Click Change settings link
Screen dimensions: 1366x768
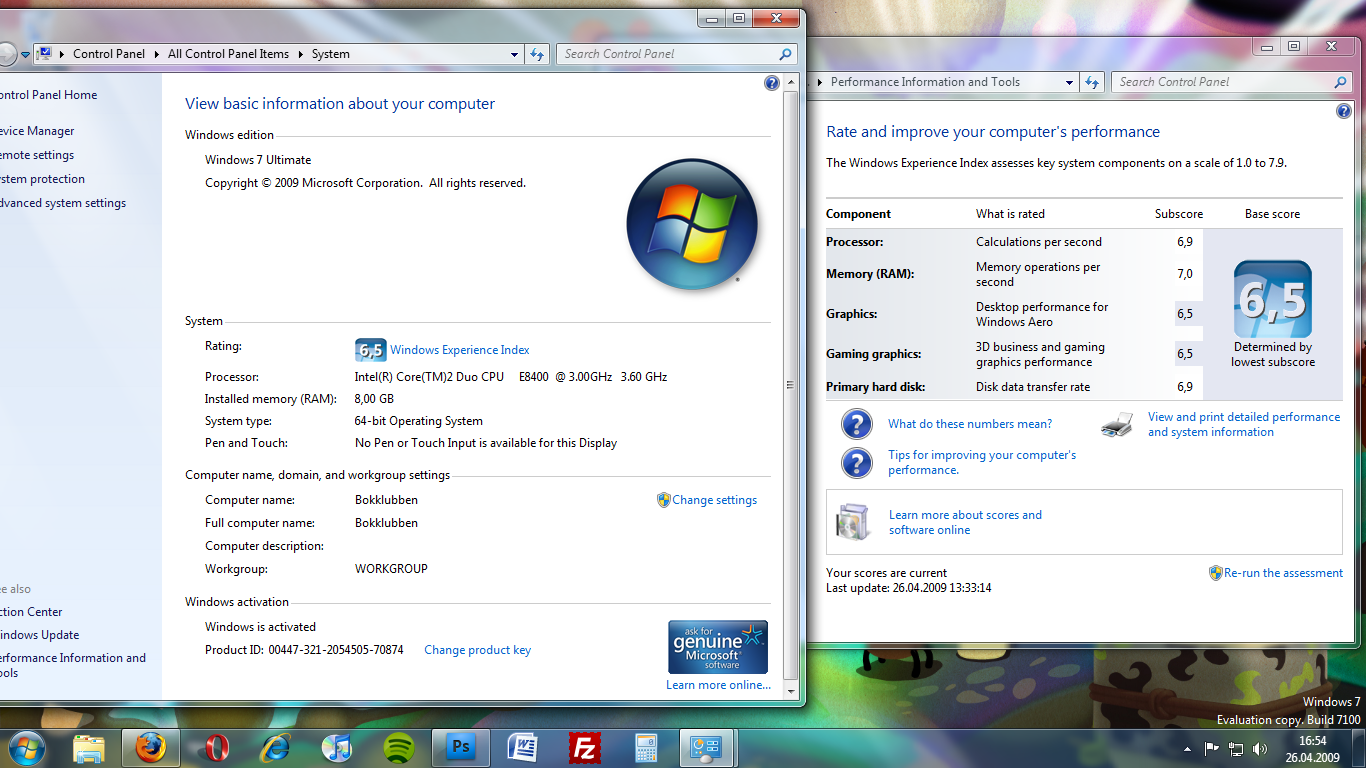point(715,500)
